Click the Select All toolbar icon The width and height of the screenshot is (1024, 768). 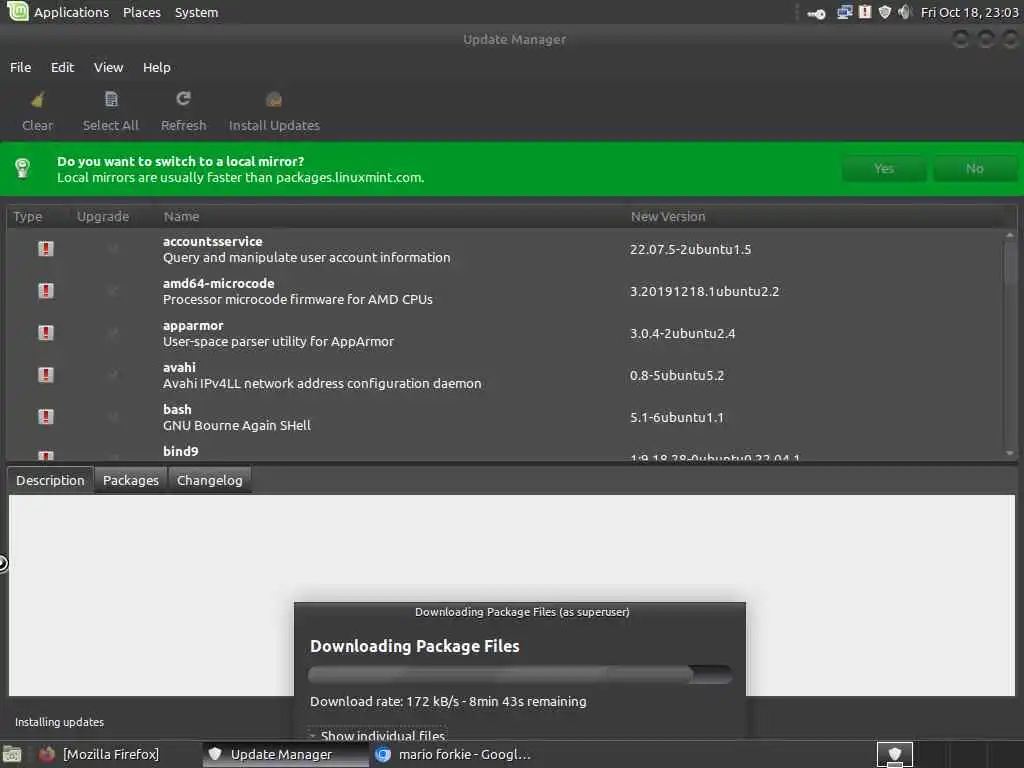point(111,99)
